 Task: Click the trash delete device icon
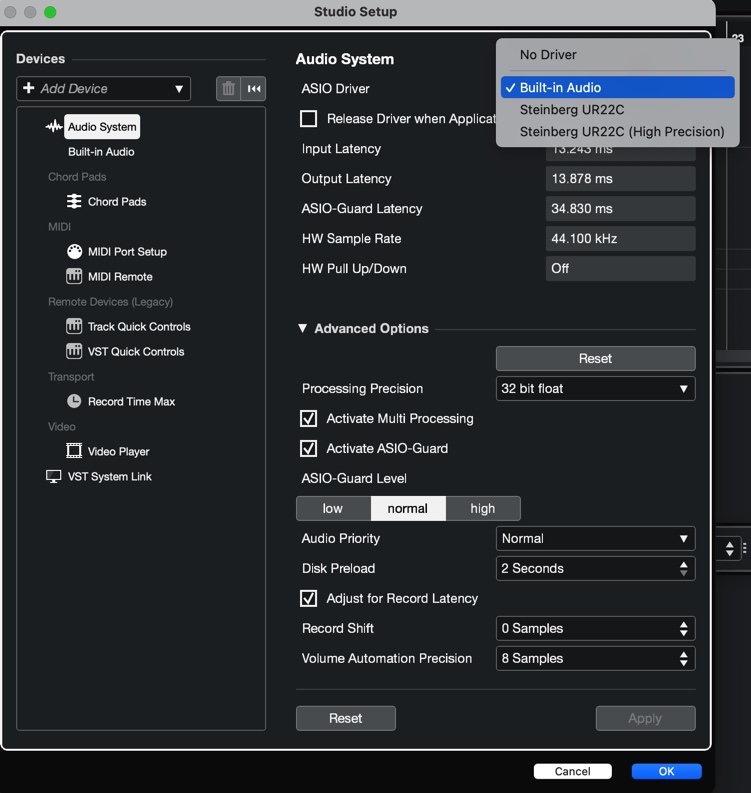(x=229, y=89)
